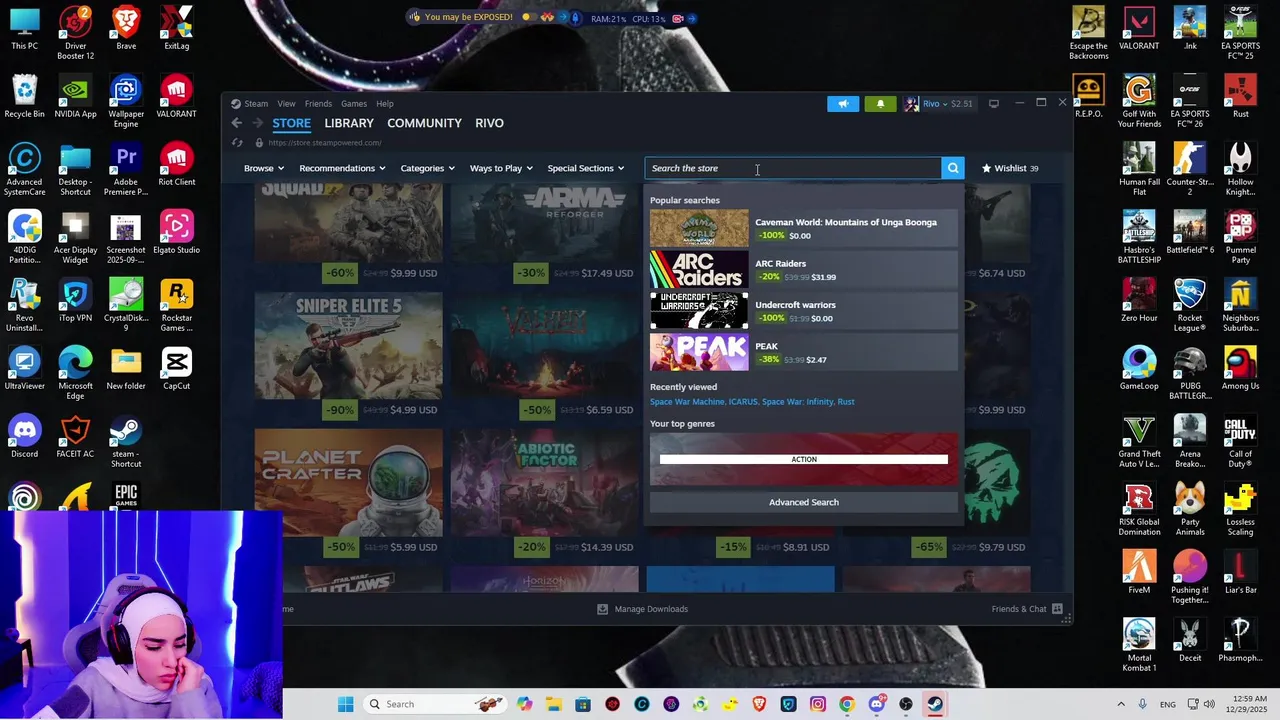The image size is (1280, 720).
Task: Select PEAK in popular searches
Action: pyautogui.click(x=804, y=353)
